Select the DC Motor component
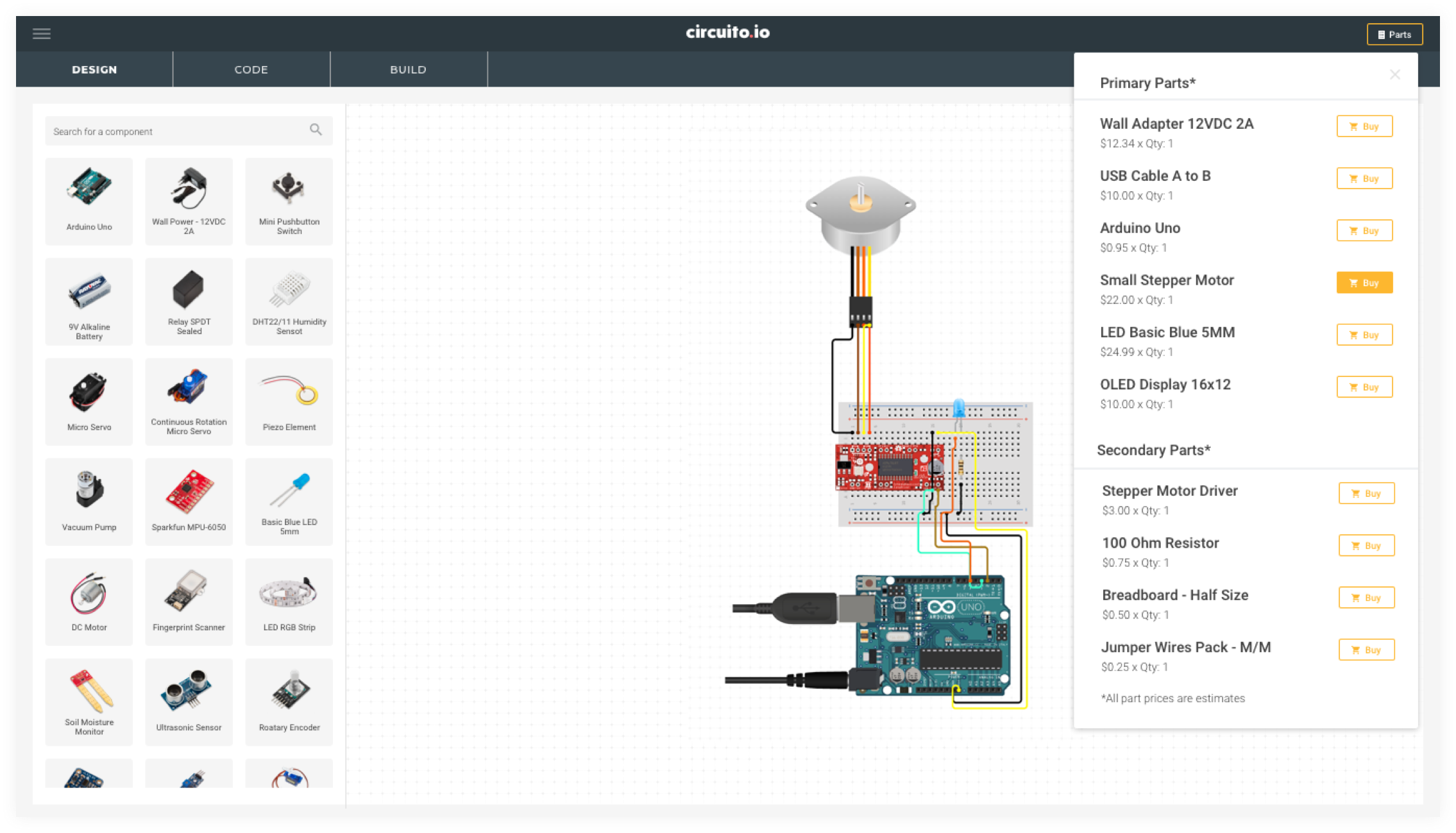Screen dimensions: 1456x833 pyautogui.click(x=89, y=602)
